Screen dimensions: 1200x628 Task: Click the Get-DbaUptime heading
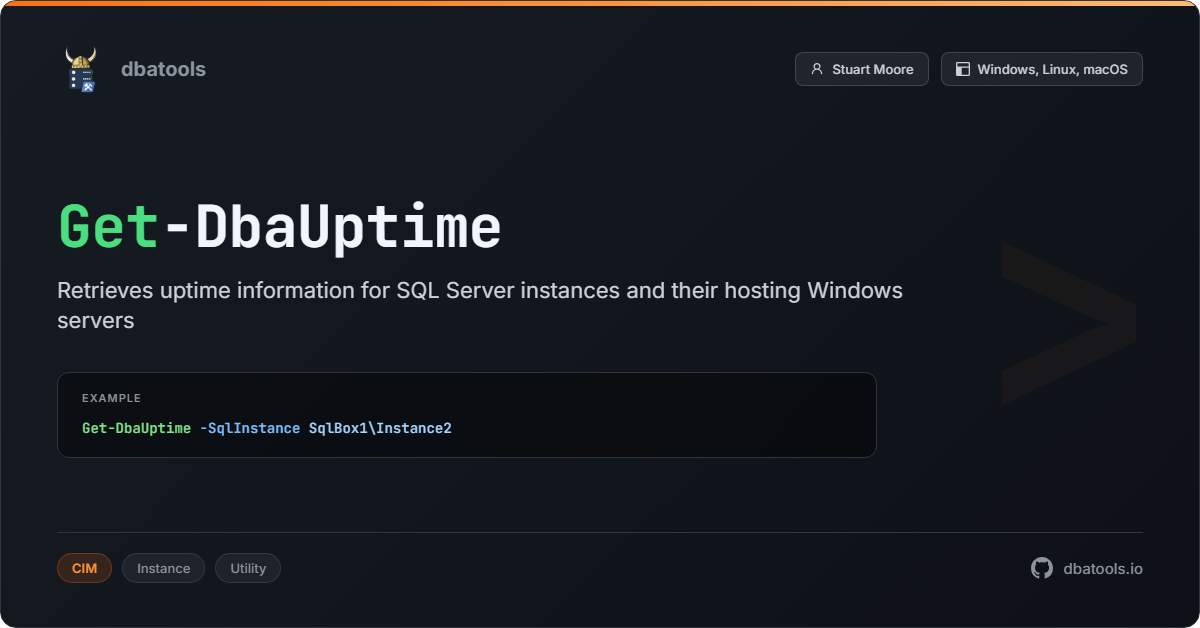[279, 227]
